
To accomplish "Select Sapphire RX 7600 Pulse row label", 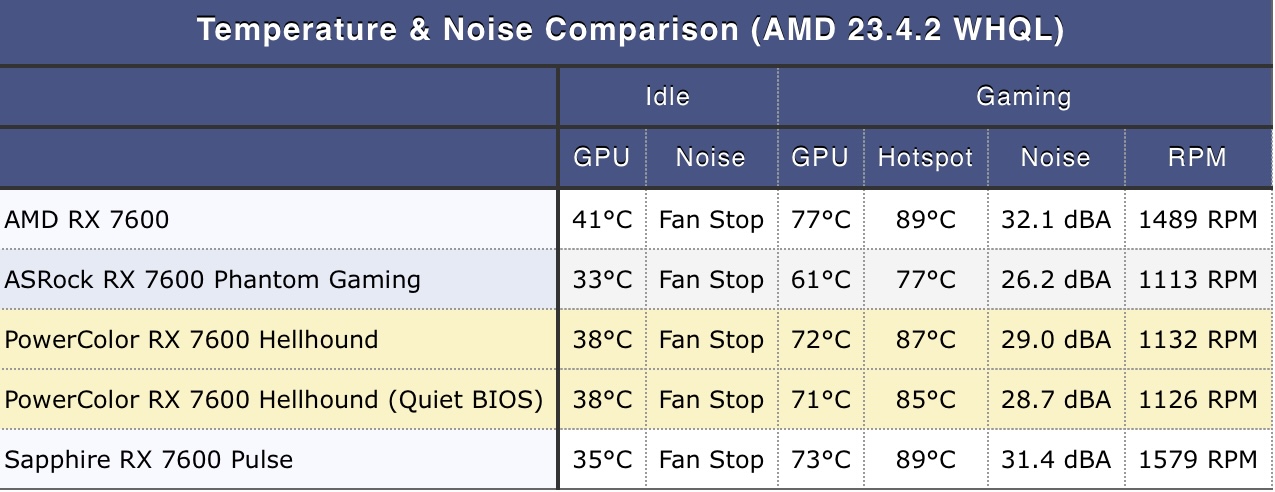I will [149, 459].
